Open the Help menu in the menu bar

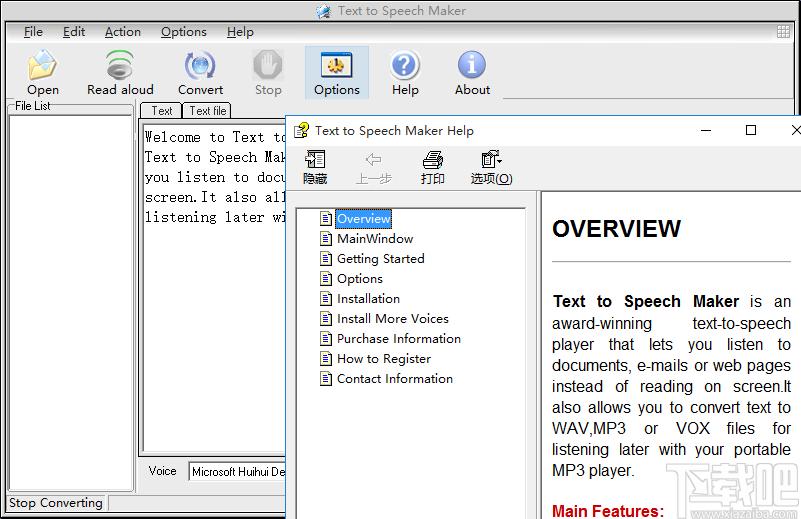[x=240, y=32]
